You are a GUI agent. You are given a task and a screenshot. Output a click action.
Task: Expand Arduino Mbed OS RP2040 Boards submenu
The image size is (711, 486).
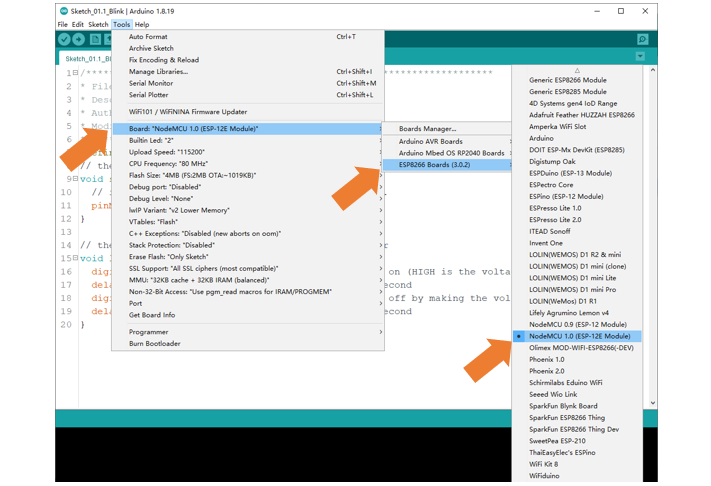447,153
